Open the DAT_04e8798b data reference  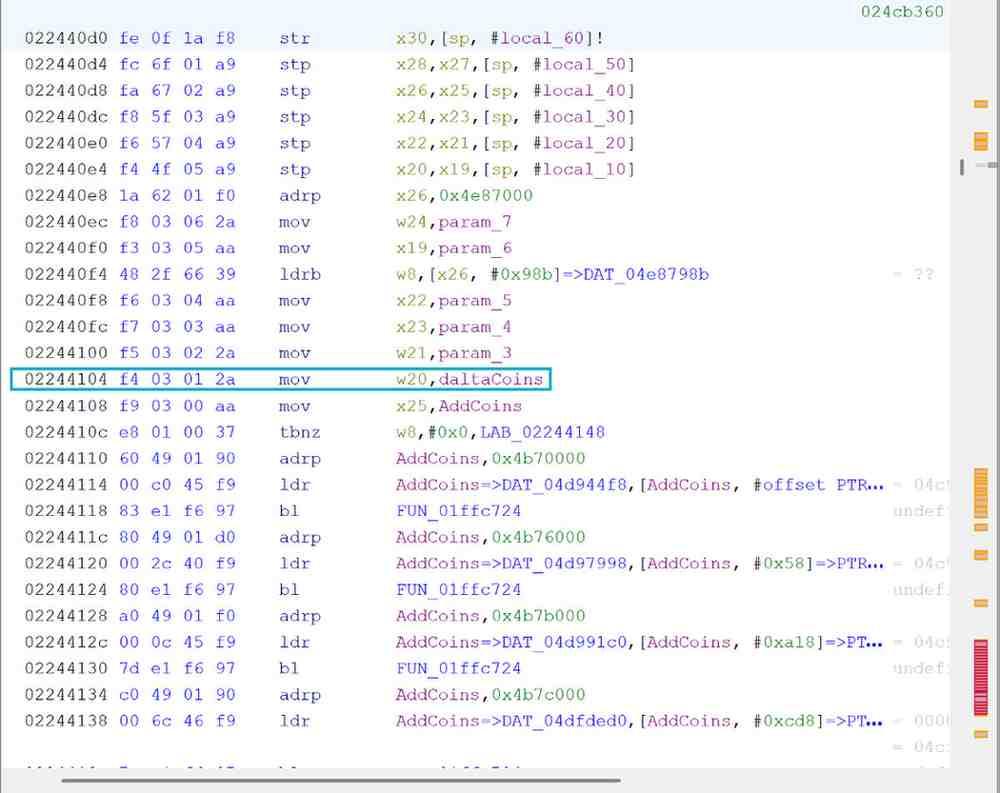[x=647, y=274]
